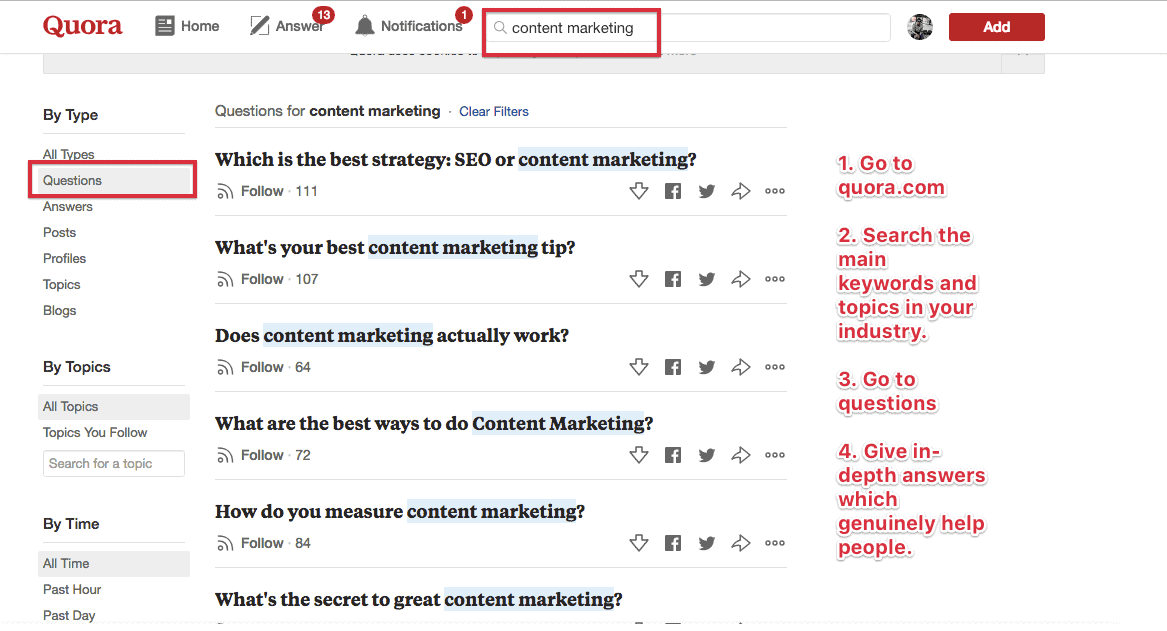This screenshot has height=631, width=1167.
Task: Share best content marketing tip question on Facebook
Action: click(x=673, y=279)
